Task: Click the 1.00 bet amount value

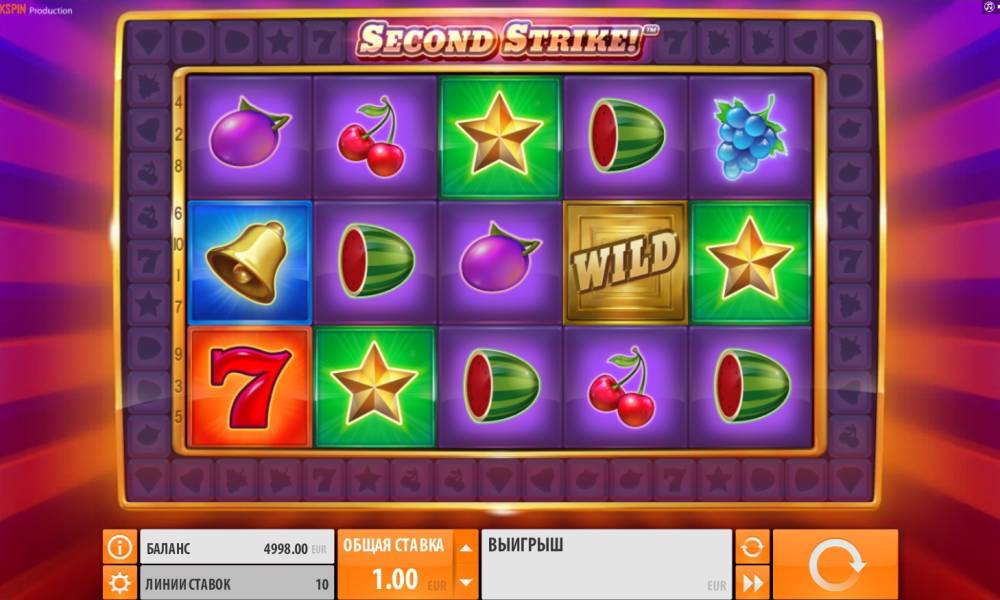Action: click(395, 580)
